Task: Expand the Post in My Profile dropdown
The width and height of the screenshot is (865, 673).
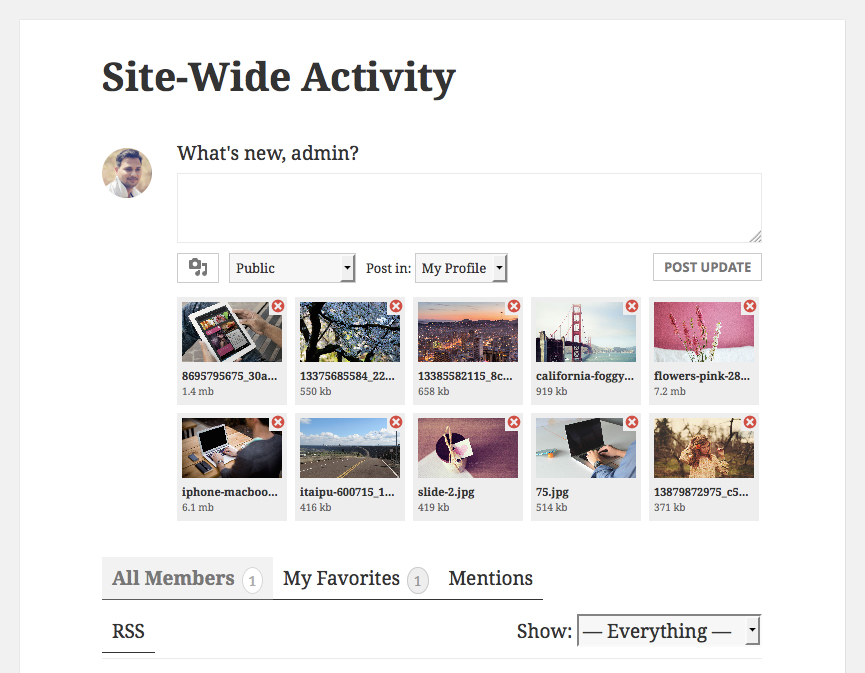Action: [x=461, y=268]
